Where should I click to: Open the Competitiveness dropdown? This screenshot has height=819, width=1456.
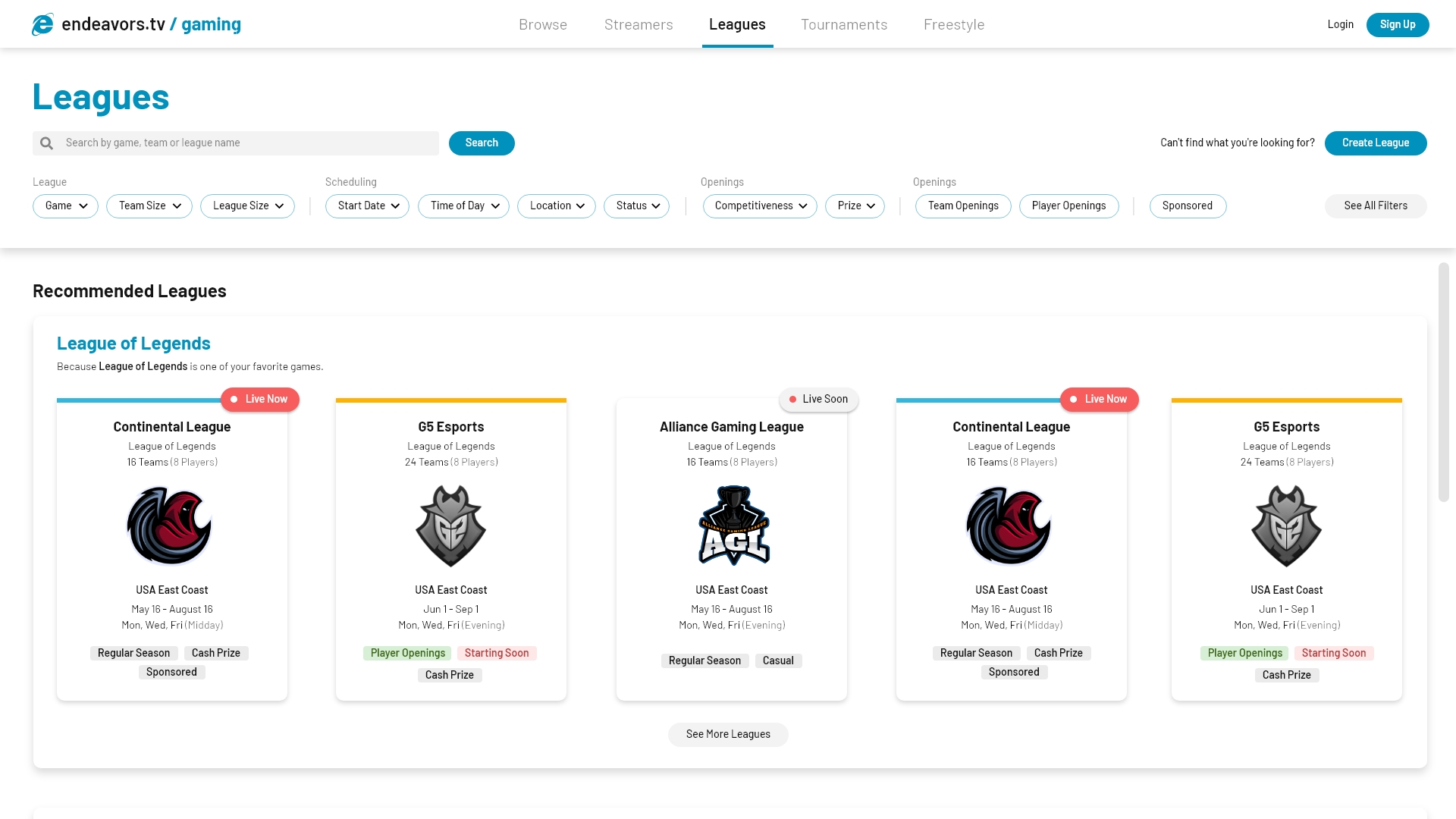pyautogui.click(x=760, y=206)
